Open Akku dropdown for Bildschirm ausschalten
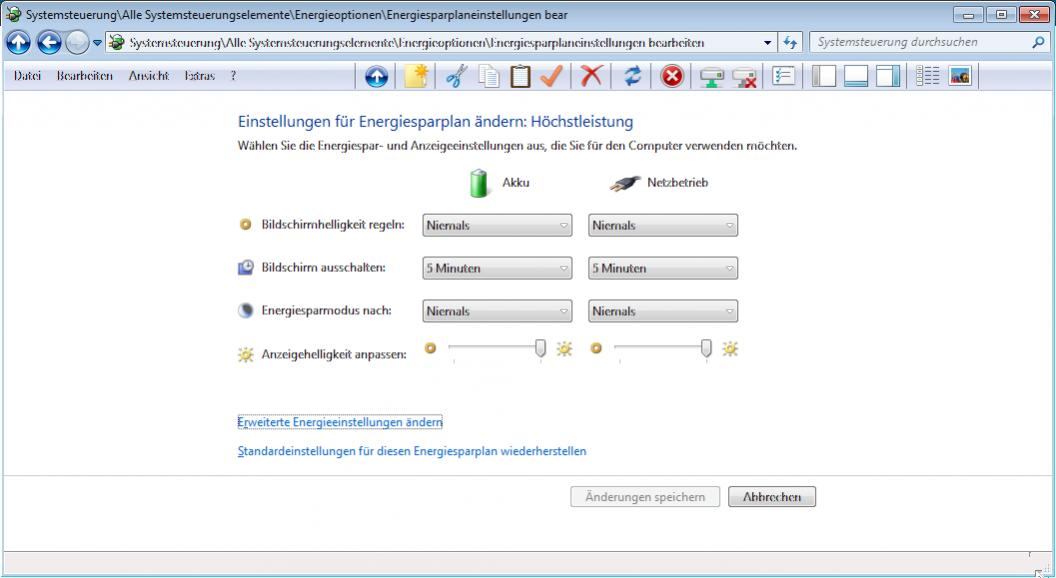Image resolution: width=1056 pixels, height=578 pixels. pyautogui.click(x=497, y=268)
